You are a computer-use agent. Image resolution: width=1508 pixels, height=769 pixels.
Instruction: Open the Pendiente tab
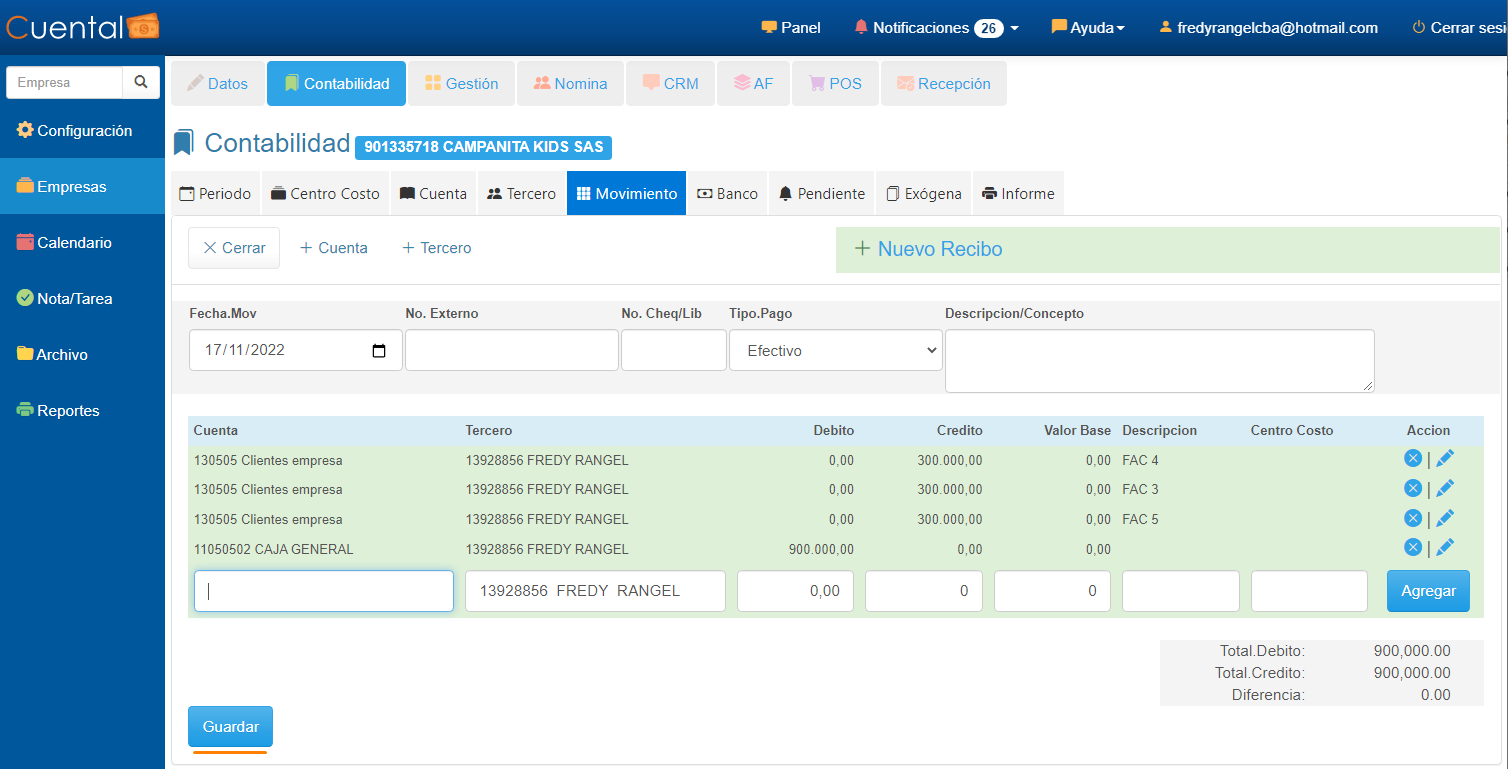pyautogui.click(x=822, y=194)
